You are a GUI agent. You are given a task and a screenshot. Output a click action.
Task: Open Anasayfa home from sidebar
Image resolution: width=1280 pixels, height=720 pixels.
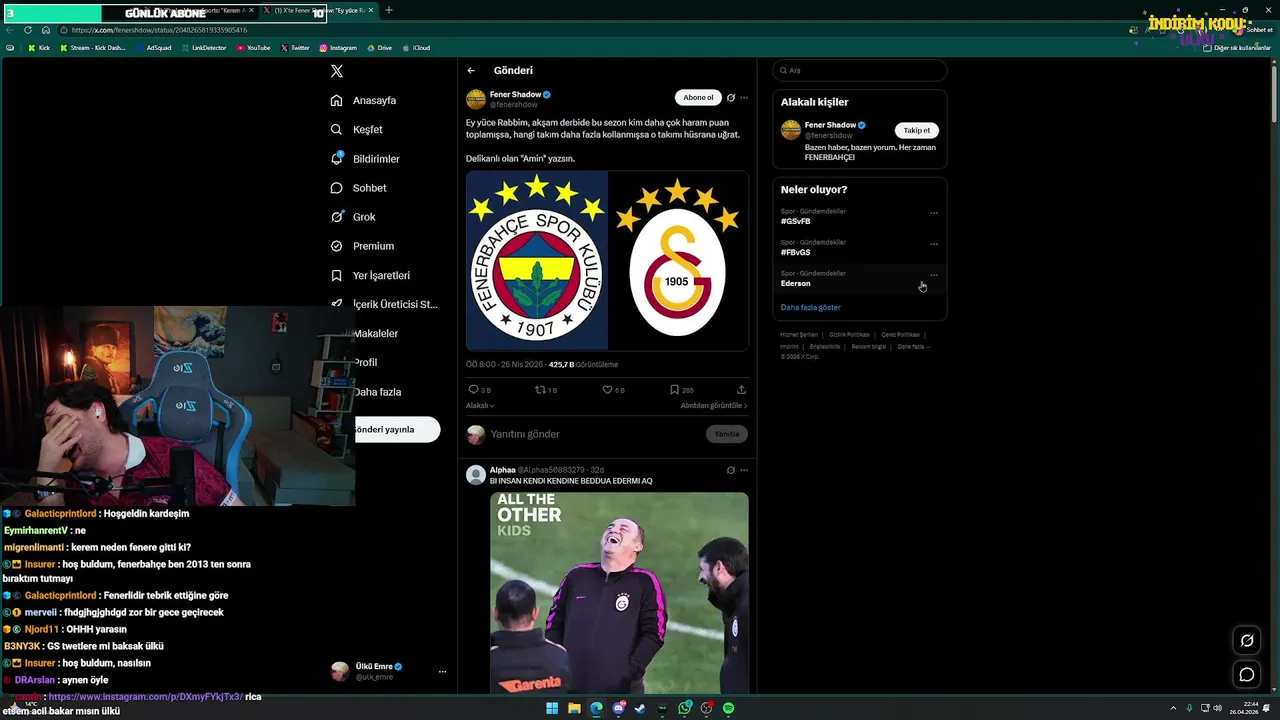pyautogui.click(x=364, y=100)
